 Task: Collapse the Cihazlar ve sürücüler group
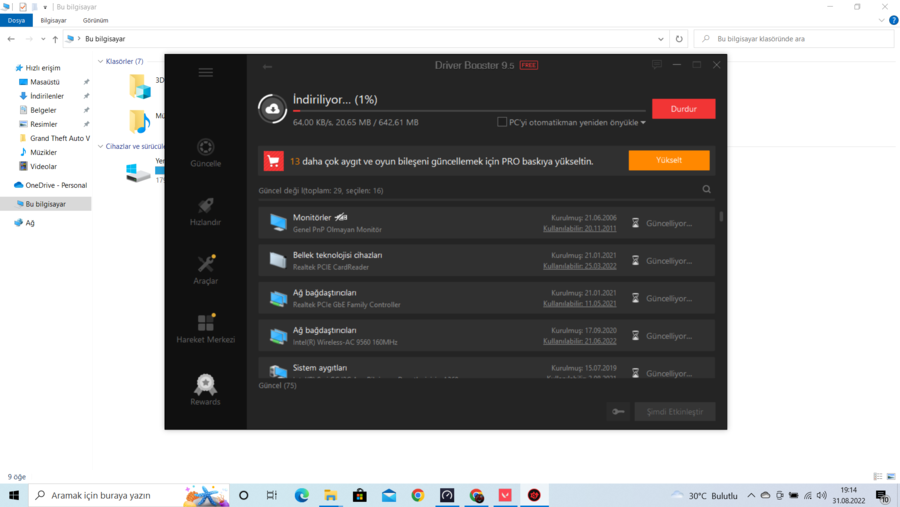click(100, 146)
